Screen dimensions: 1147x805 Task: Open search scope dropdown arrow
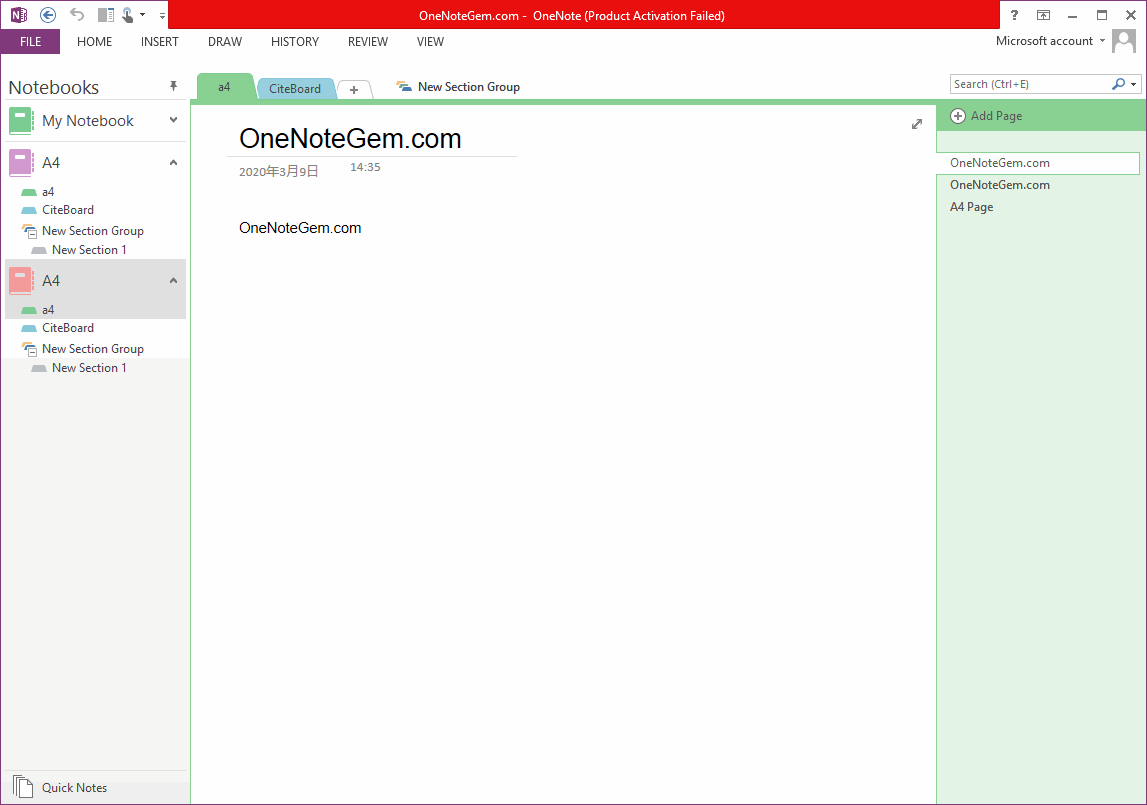pos(1134,84)
